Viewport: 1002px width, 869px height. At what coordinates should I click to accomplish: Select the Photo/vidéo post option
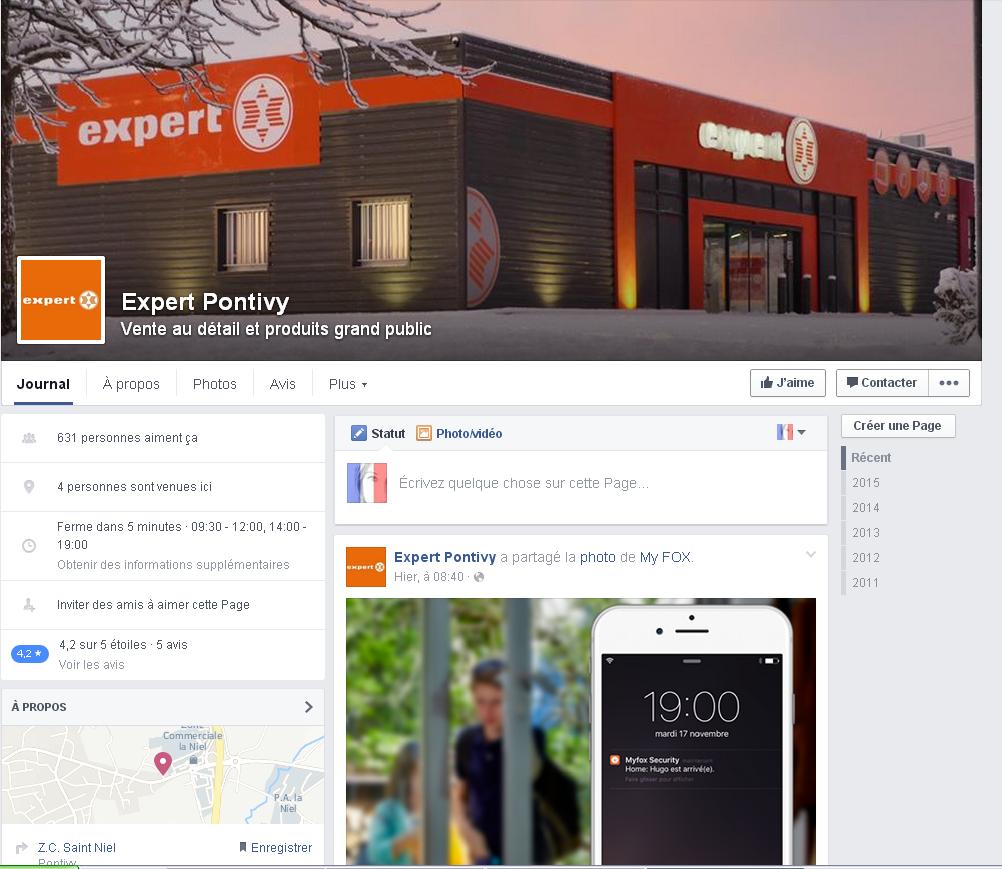(x=459, y=433)
